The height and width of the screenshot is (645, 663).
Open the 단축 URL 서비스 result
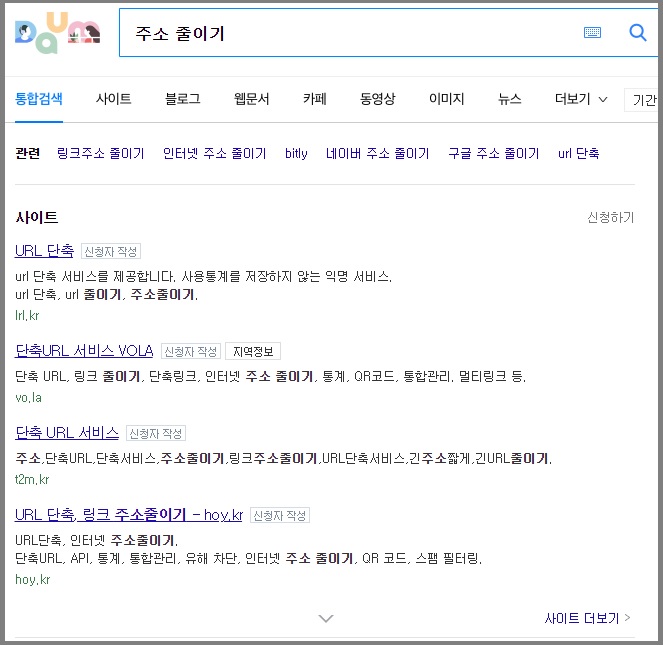coord(67,433)
